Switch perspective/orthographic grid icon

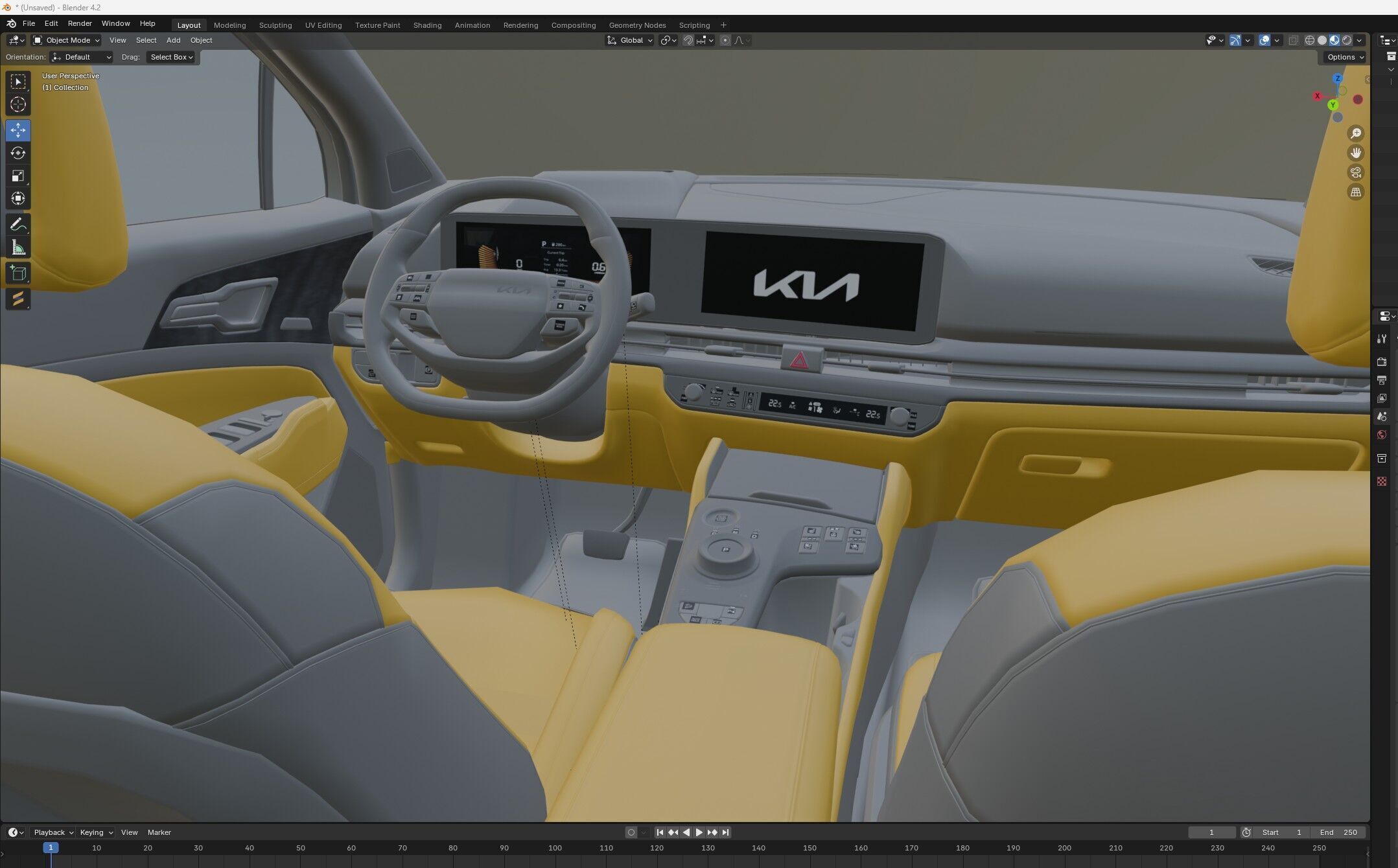pyautogui.click(x=1355, y=192)
